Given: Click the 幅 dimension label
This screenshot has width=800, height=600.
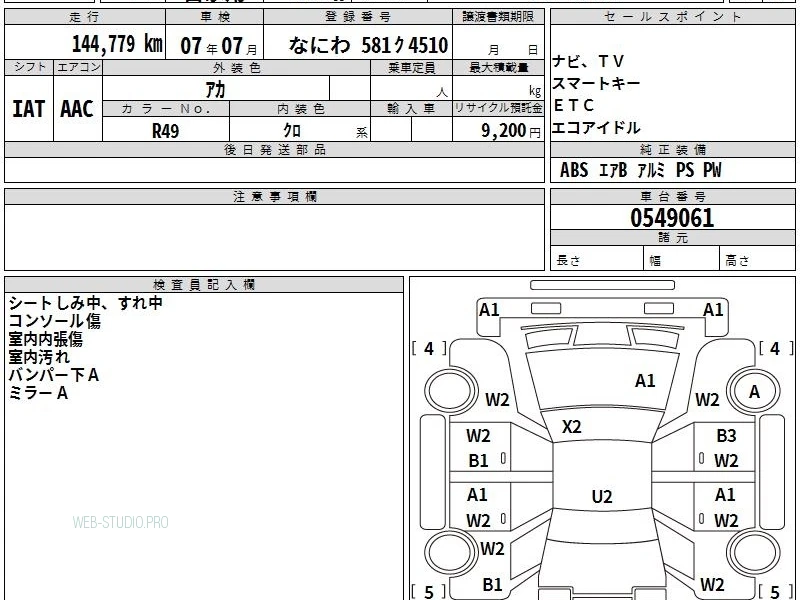Looking at the screenshot, I should coord(655,261).
